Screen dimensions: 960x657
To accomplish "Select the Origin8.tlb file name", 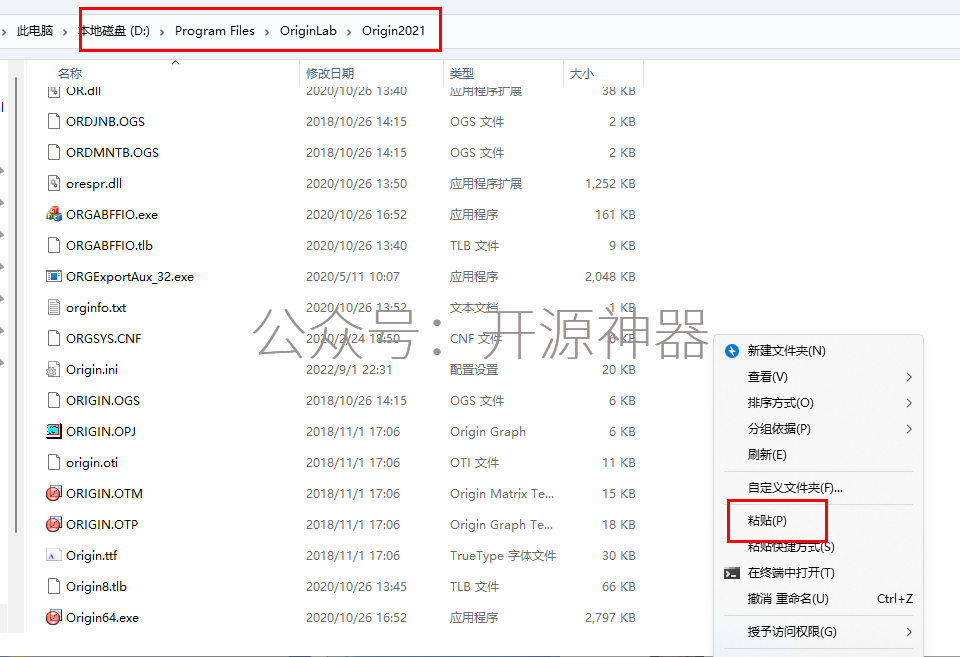I will [x=96, y=587].
